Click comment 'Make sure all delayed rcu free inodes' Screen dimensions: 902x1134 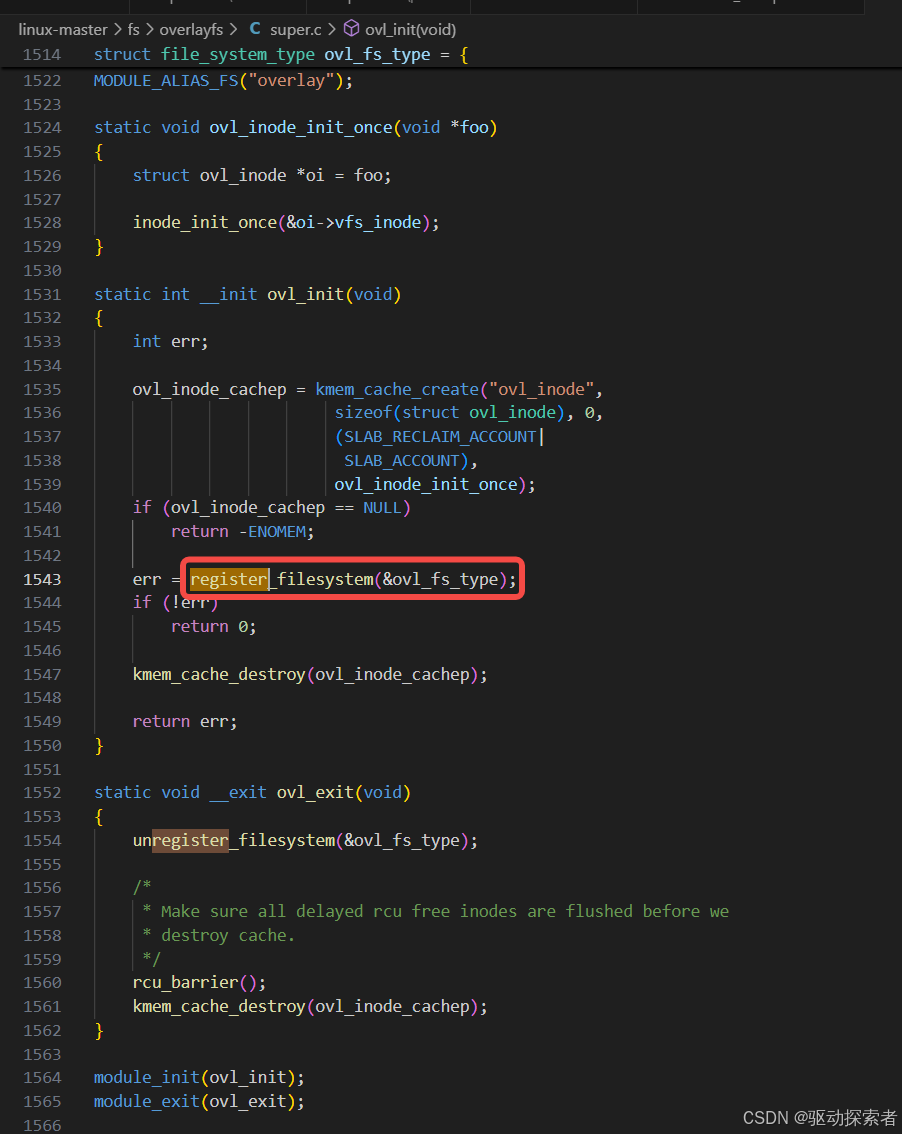coord(339,911)
